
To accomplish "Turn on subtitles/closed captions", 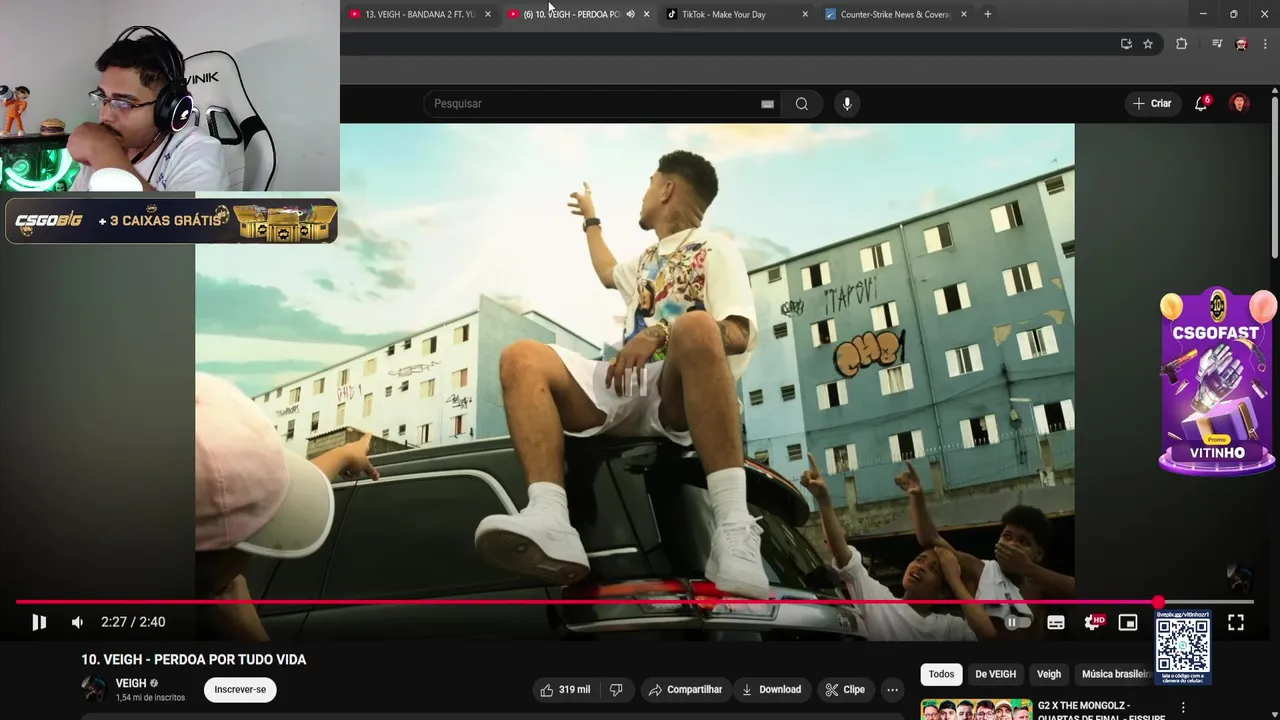I will pyautogui.click(x=1056, y=622).
